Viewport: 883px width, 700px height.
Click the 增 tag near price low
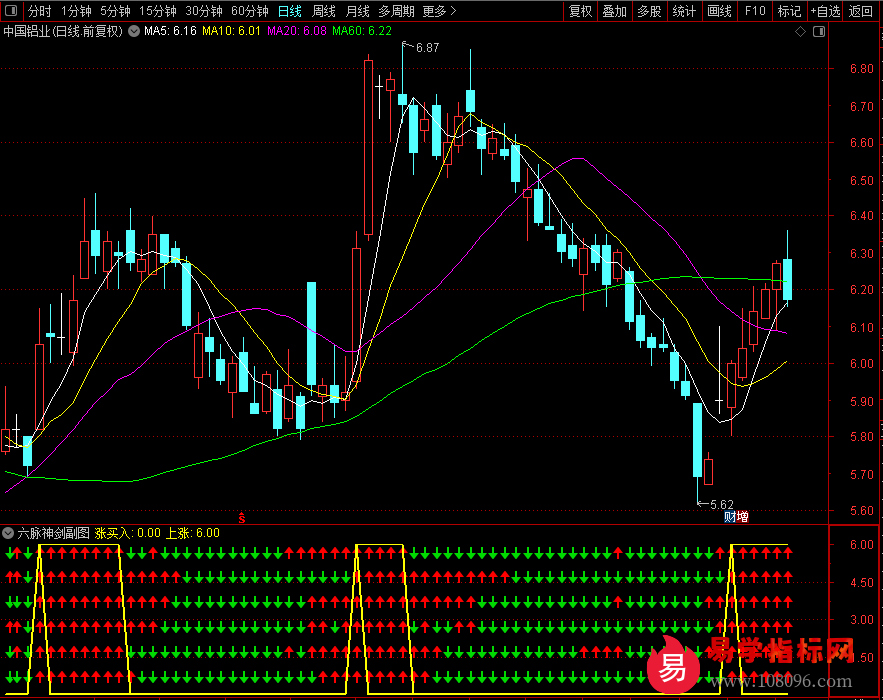coord(742,517)
